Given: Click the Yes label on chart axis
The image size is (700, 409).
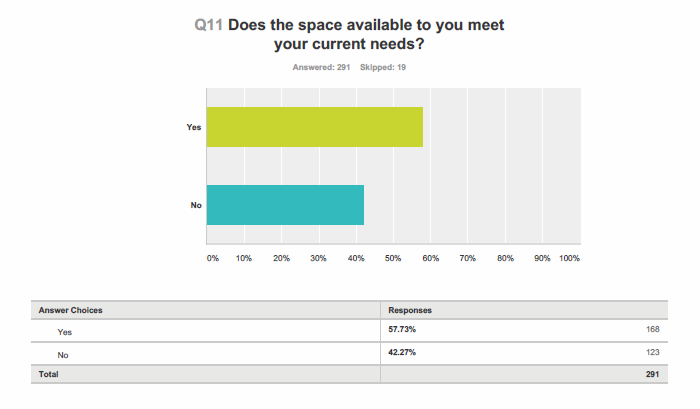Looking at the screenshot, I should pos(194,127).
